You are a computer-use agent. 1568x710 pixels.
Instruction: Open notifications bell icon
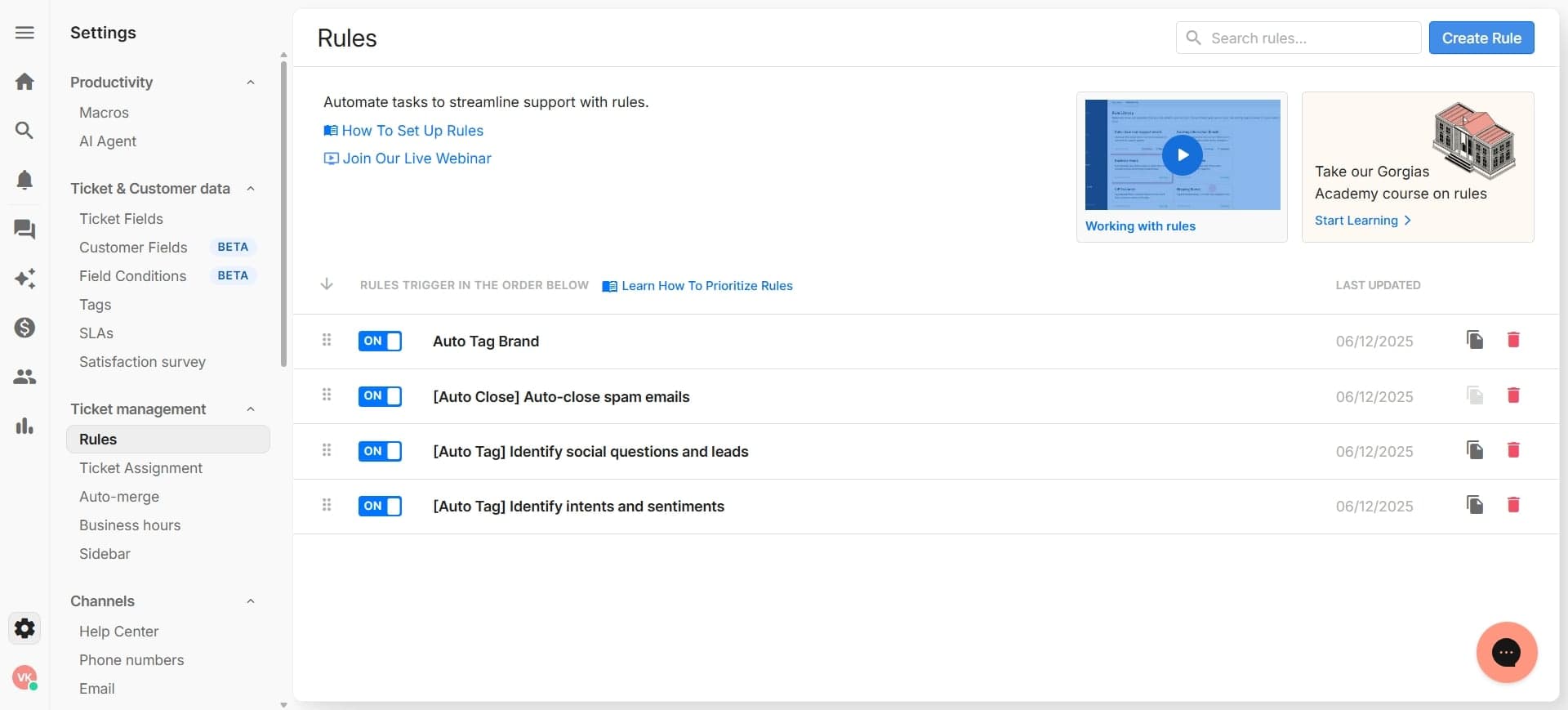(x=24, y=180)
